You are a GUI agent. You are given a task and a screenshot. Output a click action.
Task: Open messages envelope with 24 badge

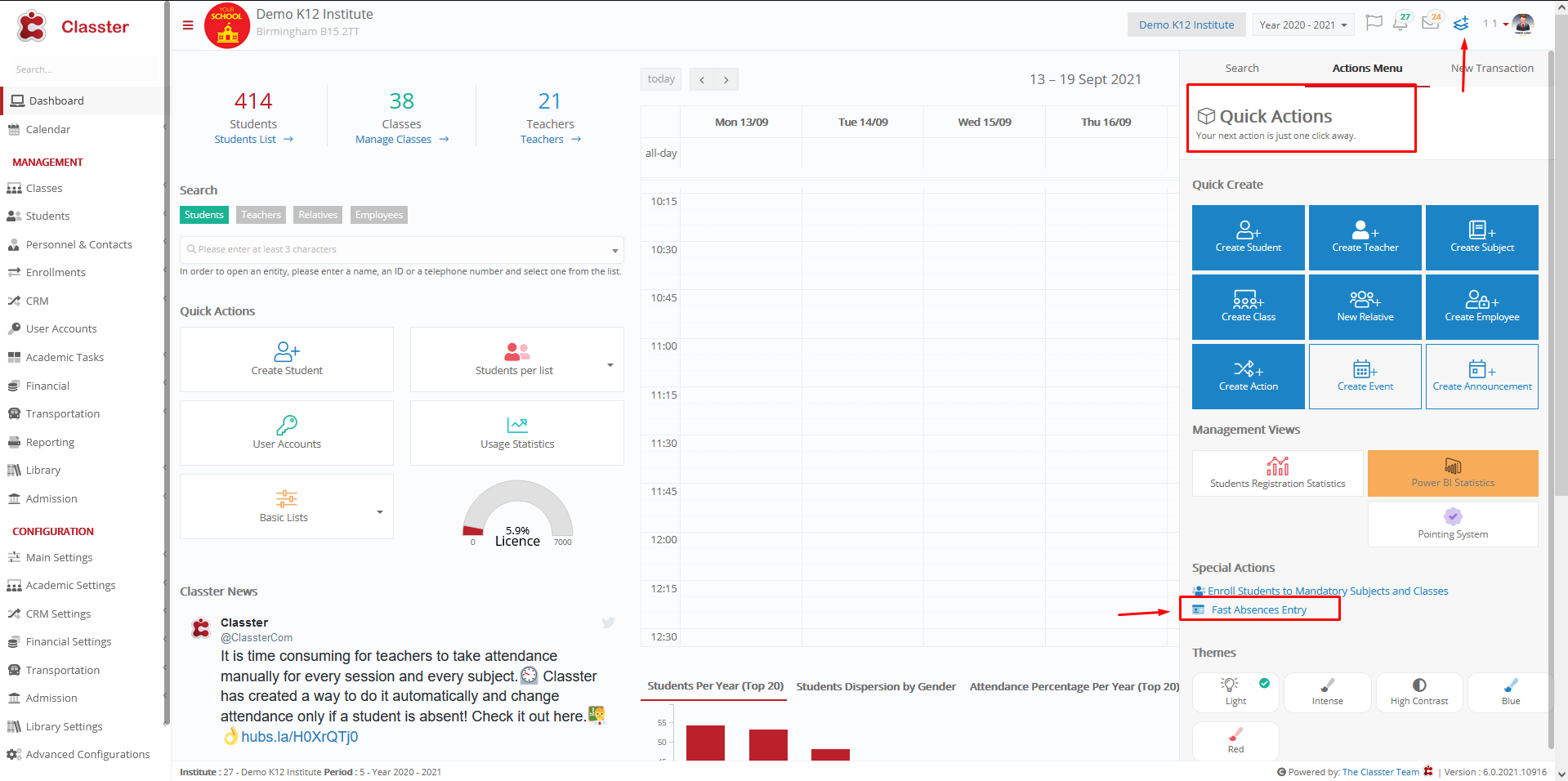[1431, 22]
